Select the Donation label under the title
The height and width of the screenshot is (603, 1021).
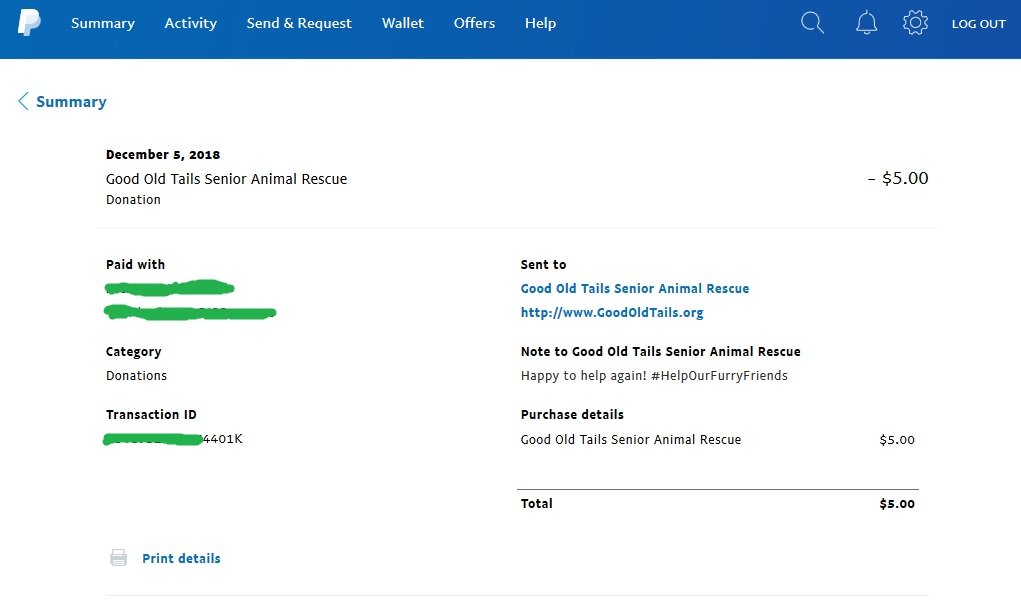tap(133, 200)
